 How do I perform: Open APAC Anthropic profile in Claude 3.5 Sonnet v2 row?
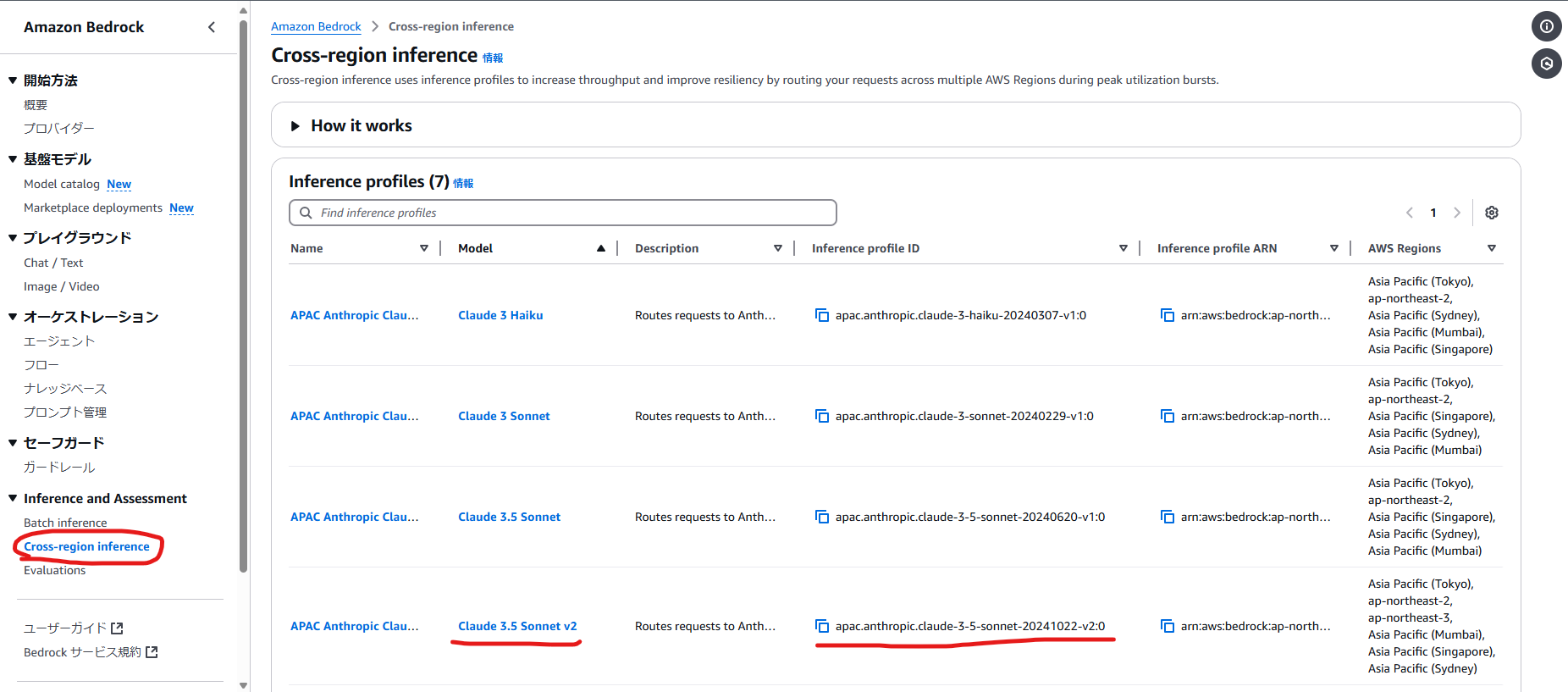(x=355, y=626)
